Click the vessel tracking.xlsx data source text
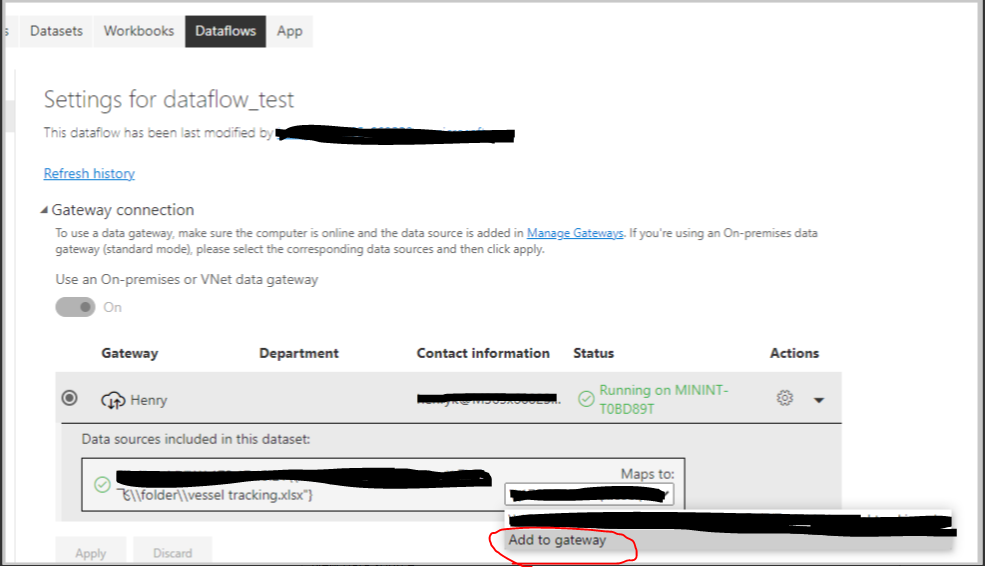 pos(217,495)
